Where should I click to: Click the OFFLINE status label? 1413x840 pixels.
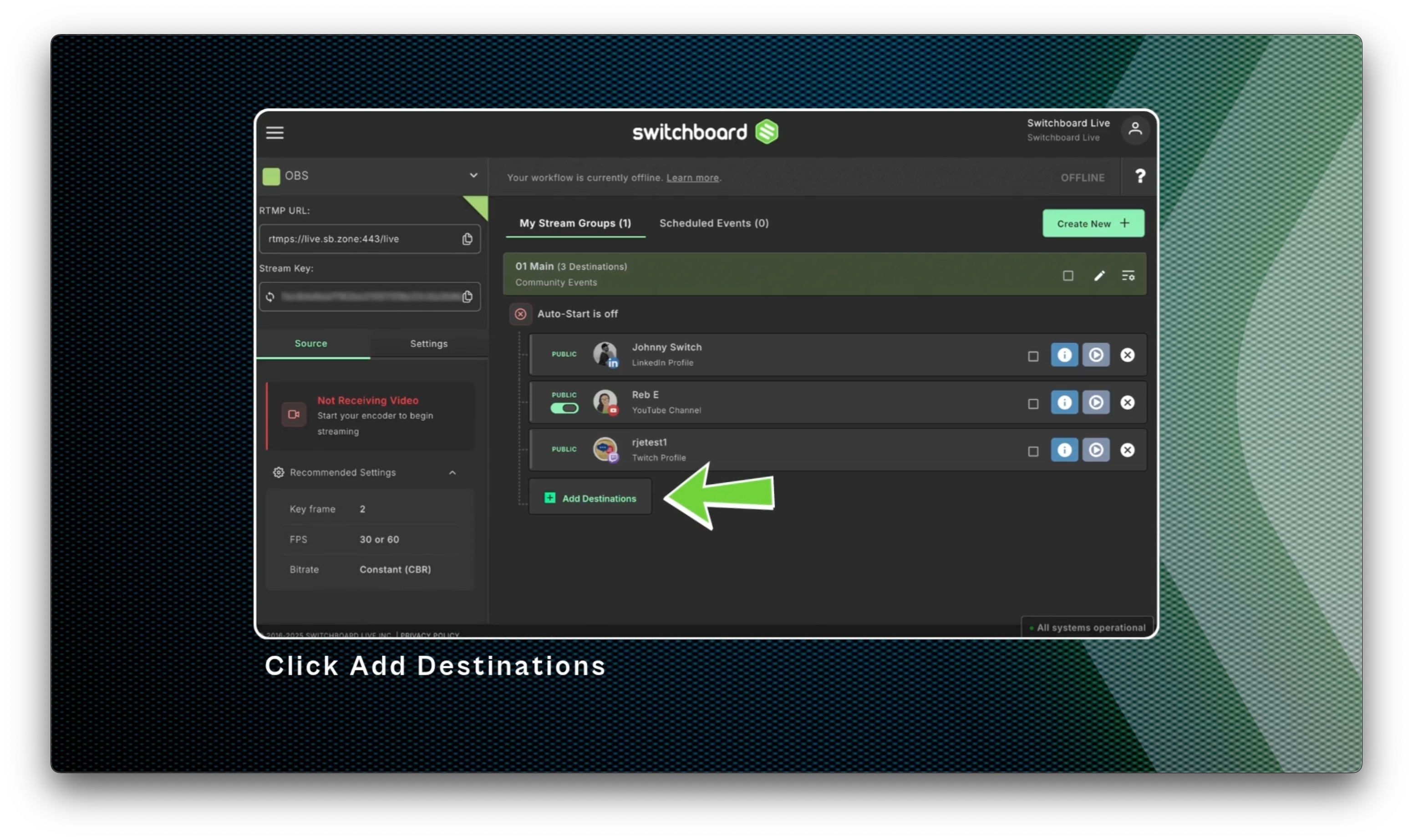click(x=1082, y=178)
